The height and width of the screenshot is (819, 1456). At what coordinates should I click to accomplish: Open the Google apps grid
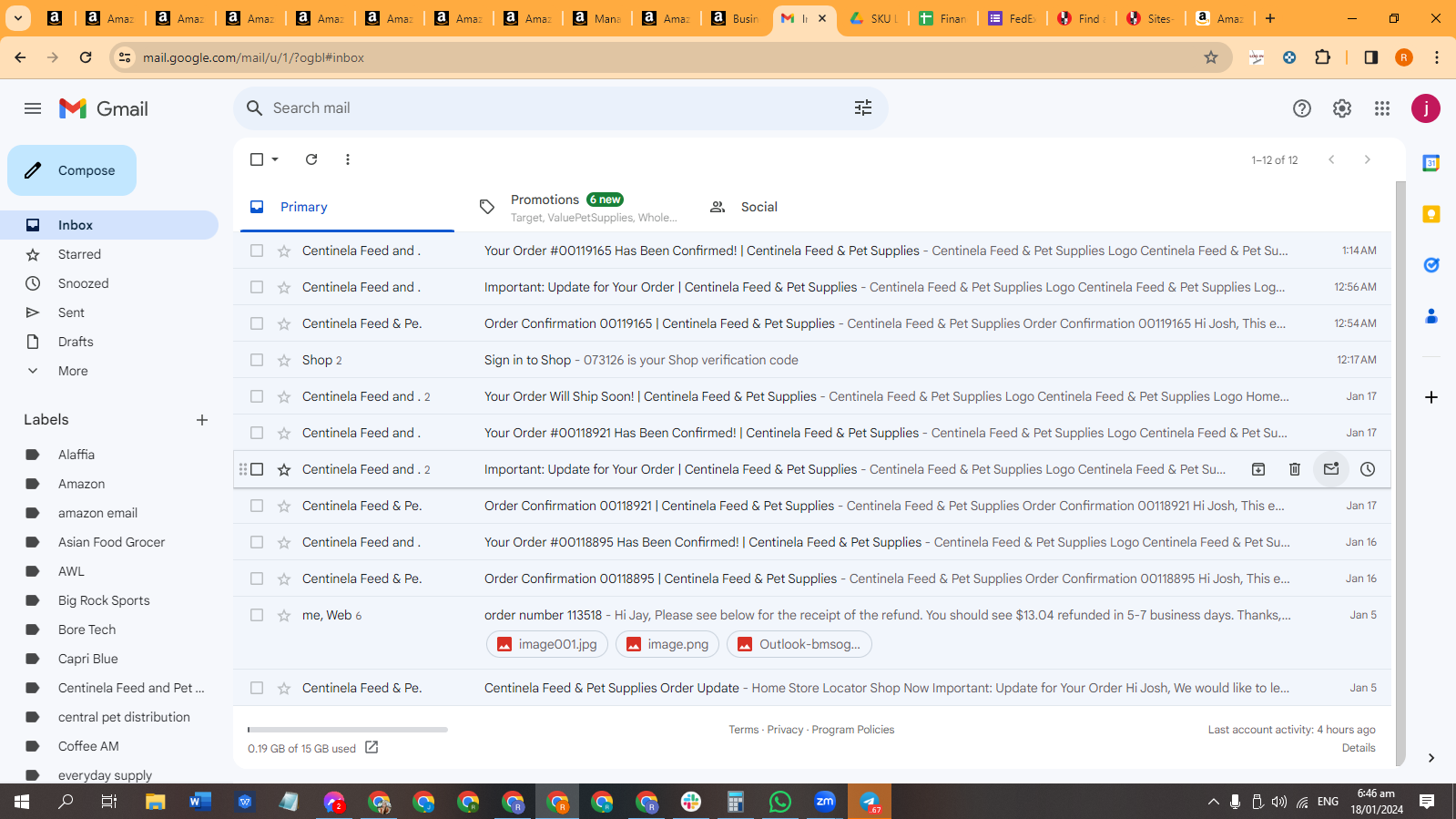pos(1382,108)
